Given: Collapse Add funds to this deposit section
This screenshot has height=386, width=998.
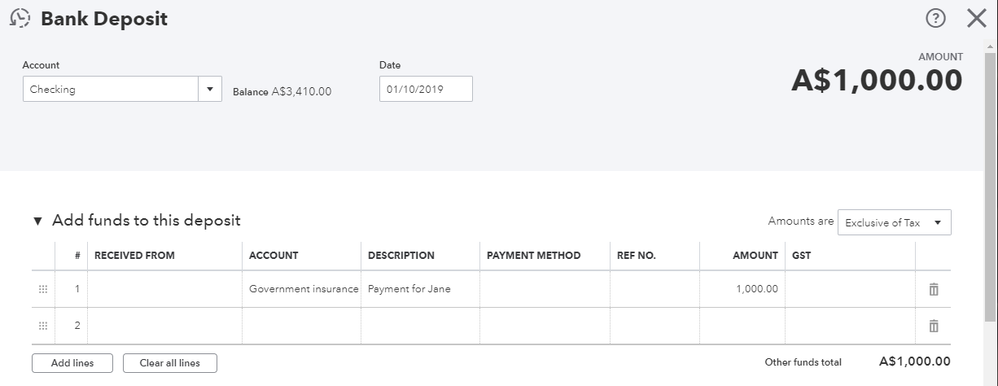Looking at the screenshot, I should [x=38, y=221].
